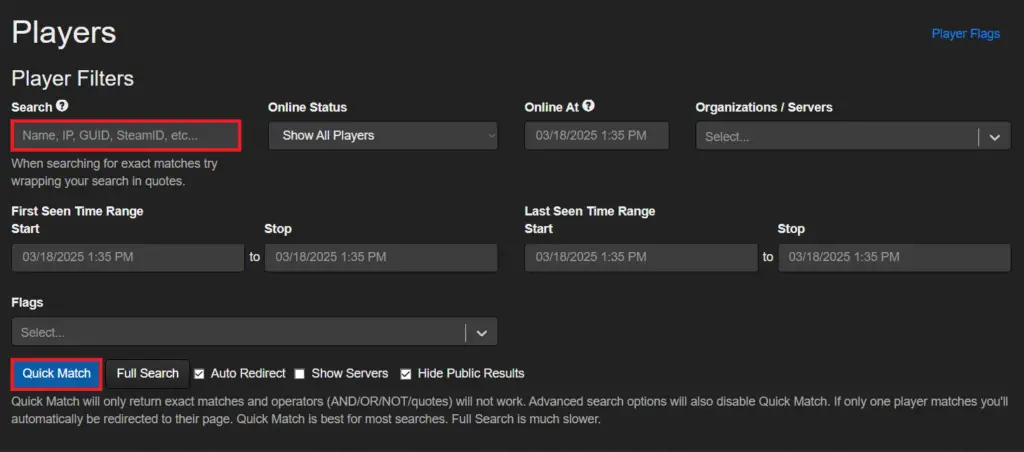Open the Player Flags link
1024x452 pixels.
coord(965,34)
